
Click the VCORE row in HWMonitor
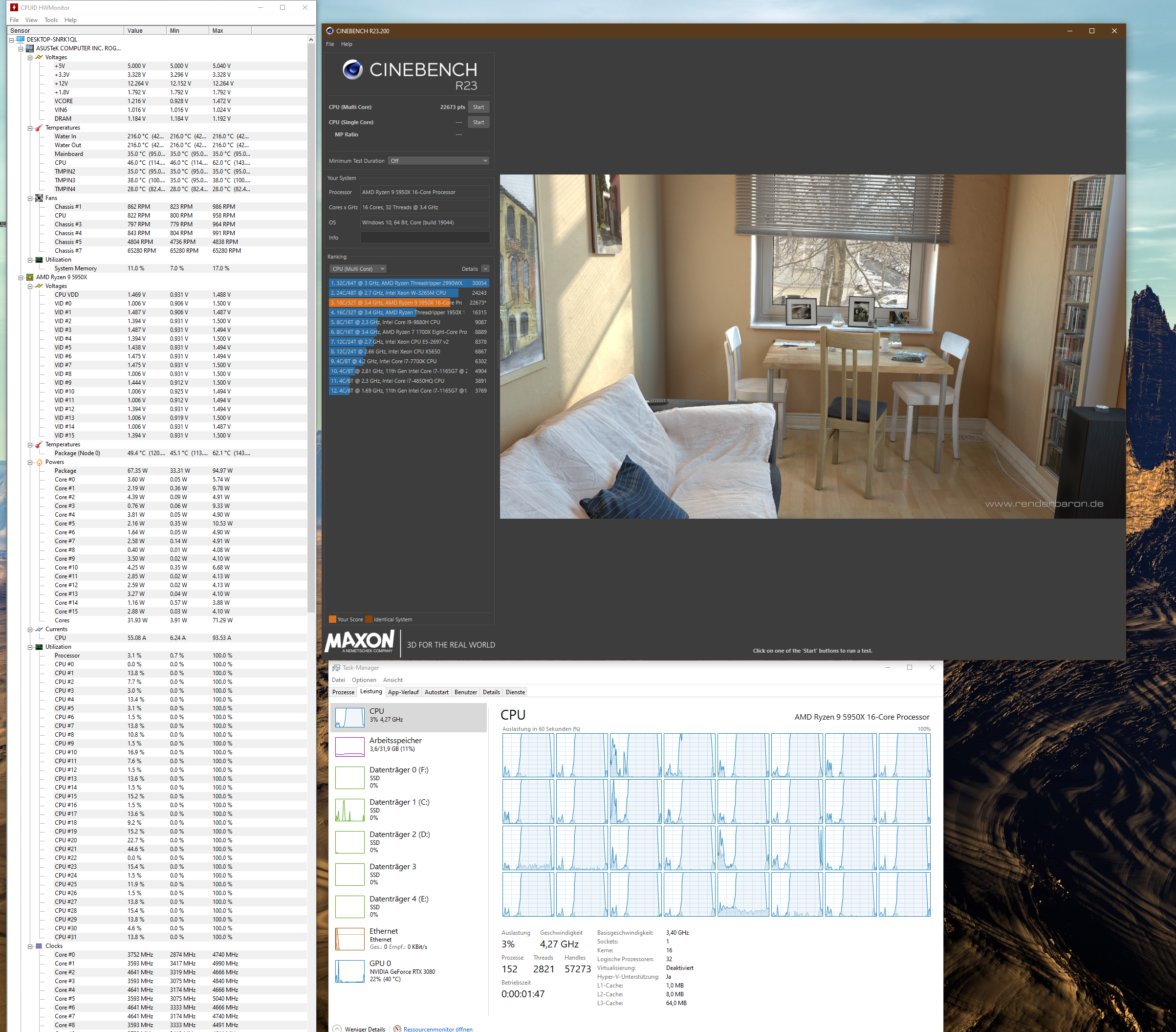[x=158, y=101]
